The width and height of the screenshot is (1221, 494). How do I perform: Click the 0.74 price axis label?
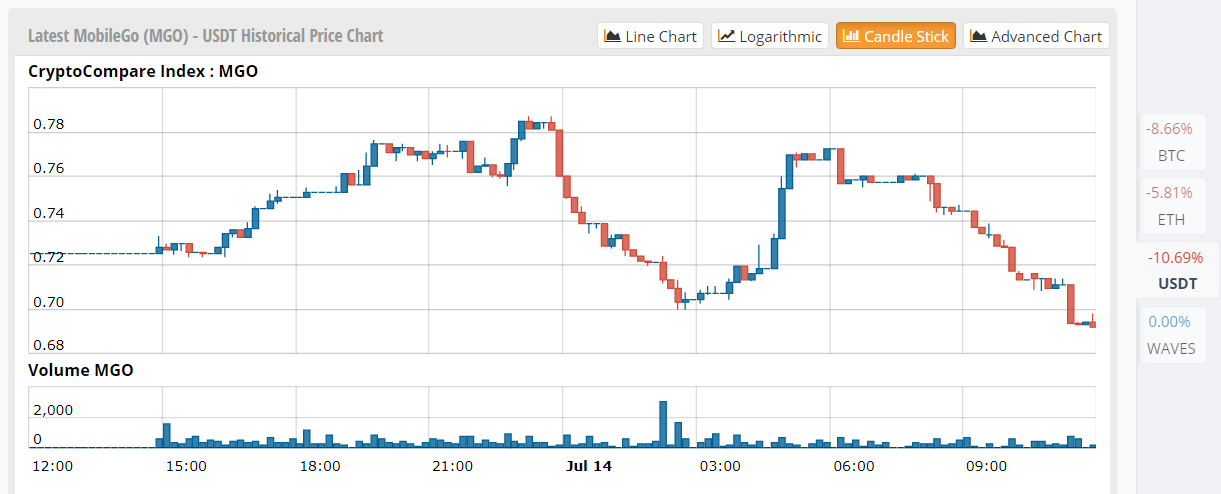pyautogui.click(x=49, y=213)
